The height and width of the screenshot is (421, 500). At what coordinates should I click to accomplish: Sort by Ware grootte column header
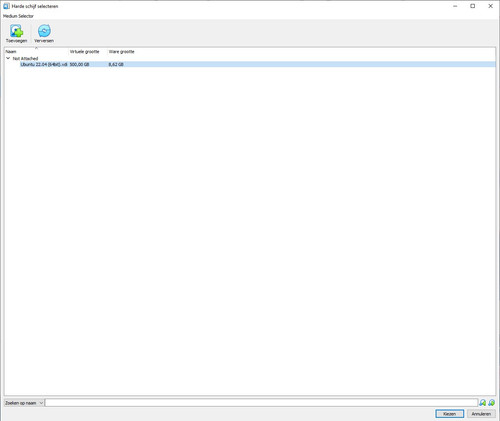pyautogui.click(x=121, y=52)
